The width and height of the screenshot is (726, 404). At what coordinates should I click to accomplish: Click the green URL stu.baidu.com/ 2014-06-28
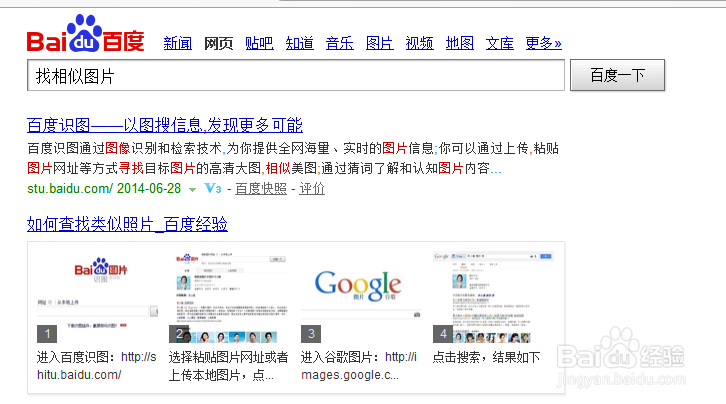coord(104,188)
